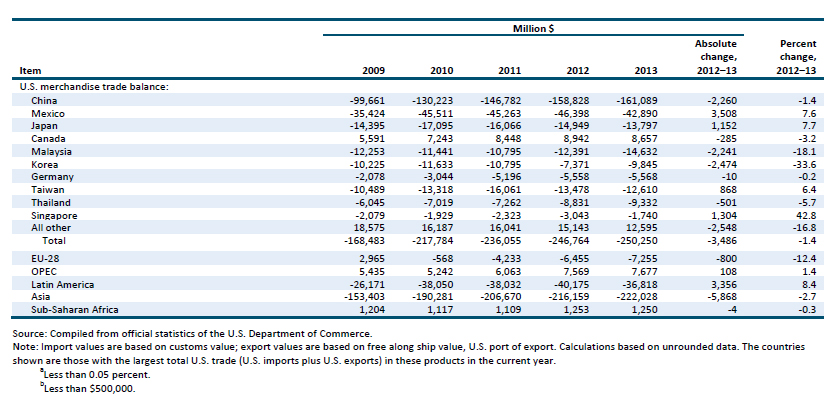Click the 'Source: Compiled from official statistics' line
828x412 pixels.
point(193,333)
